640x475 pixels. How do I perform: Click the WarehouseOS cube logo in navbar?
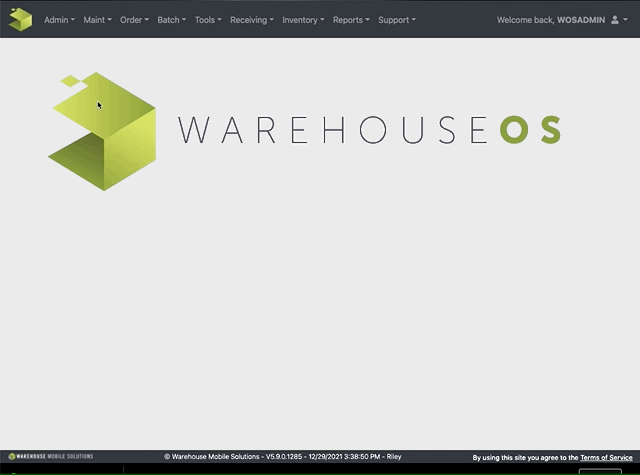(x=20, y=19)
